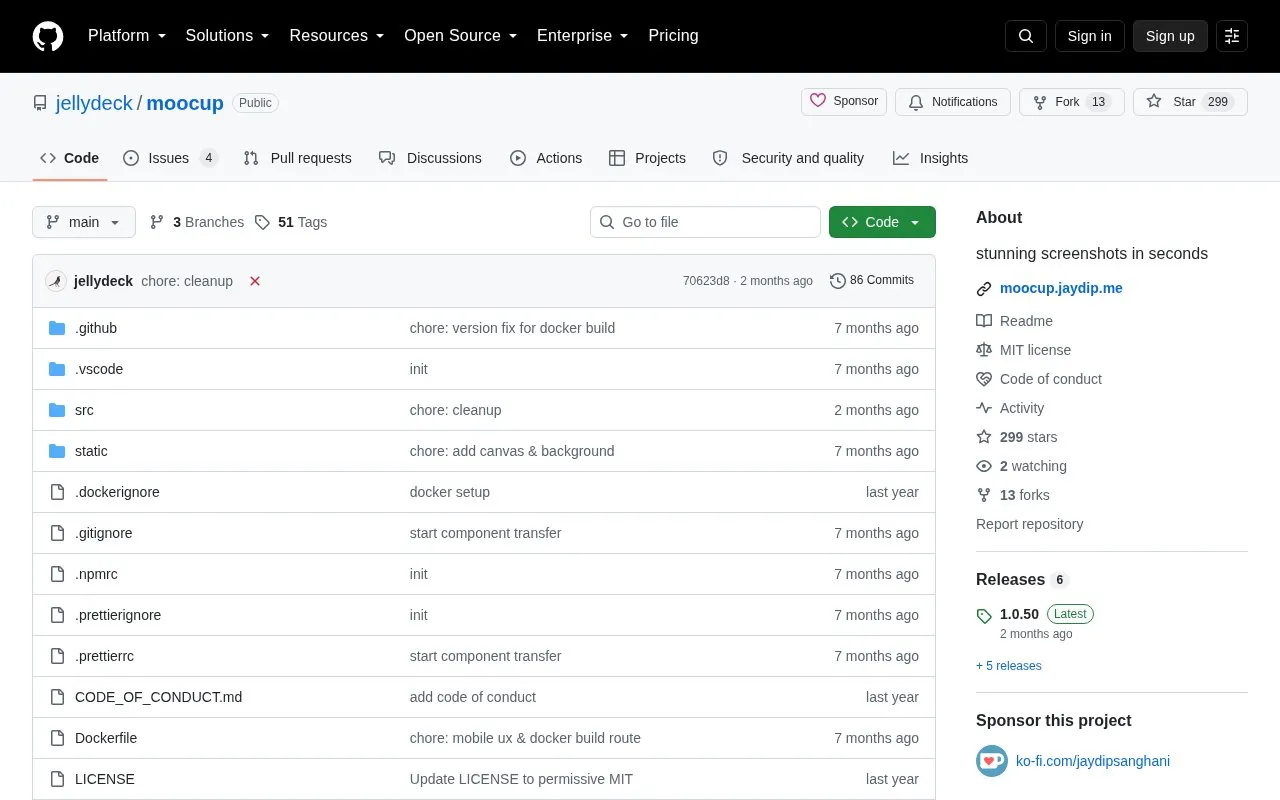Switch to the Issues tab

point(170,158)
